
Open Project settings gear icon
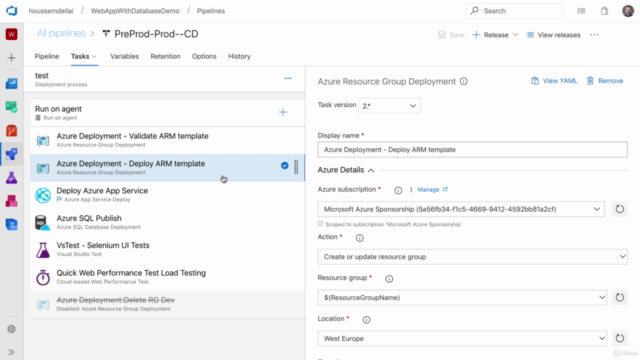point(11,329)
